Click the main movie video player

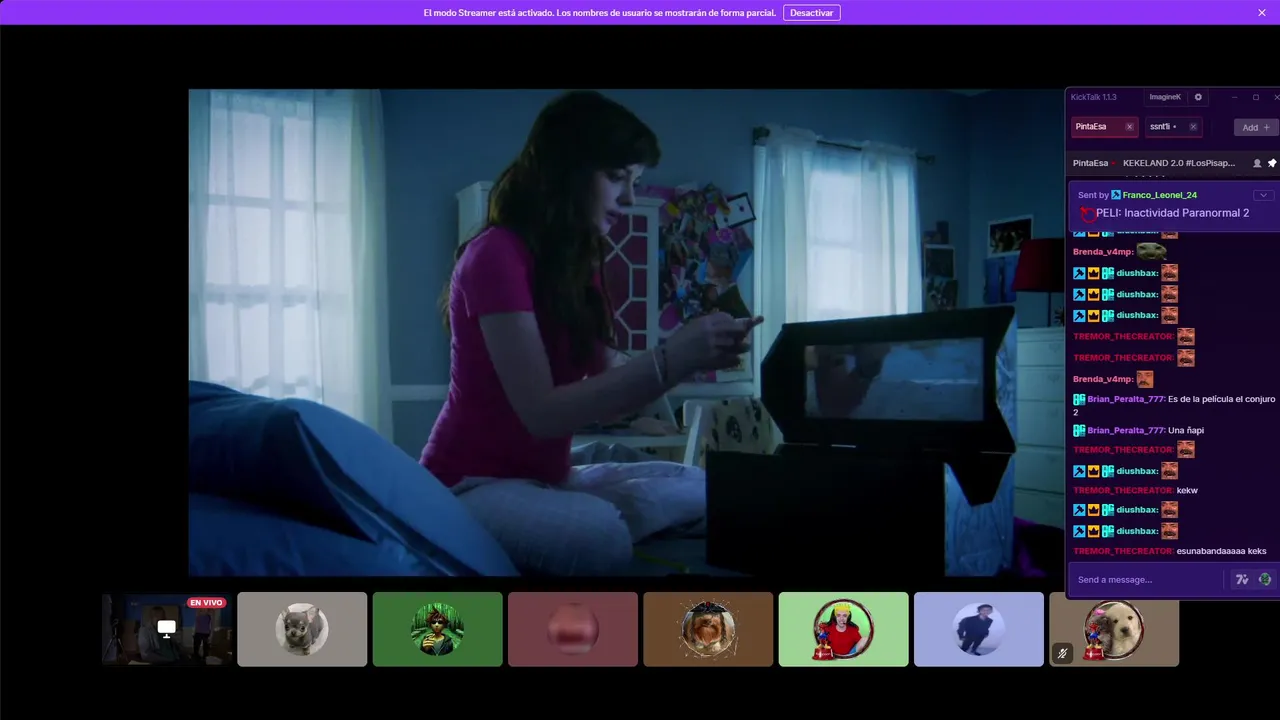(x=626, y=332)
